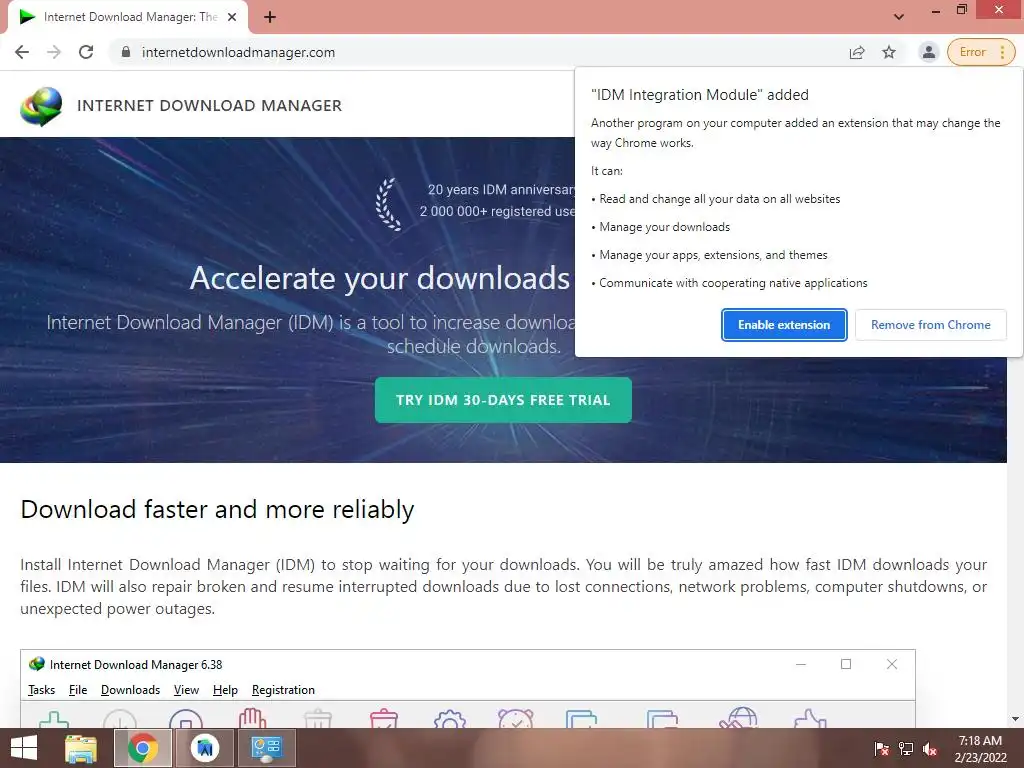Click Enable extension button
The image size is (1024, 768).
pos(784,325)
